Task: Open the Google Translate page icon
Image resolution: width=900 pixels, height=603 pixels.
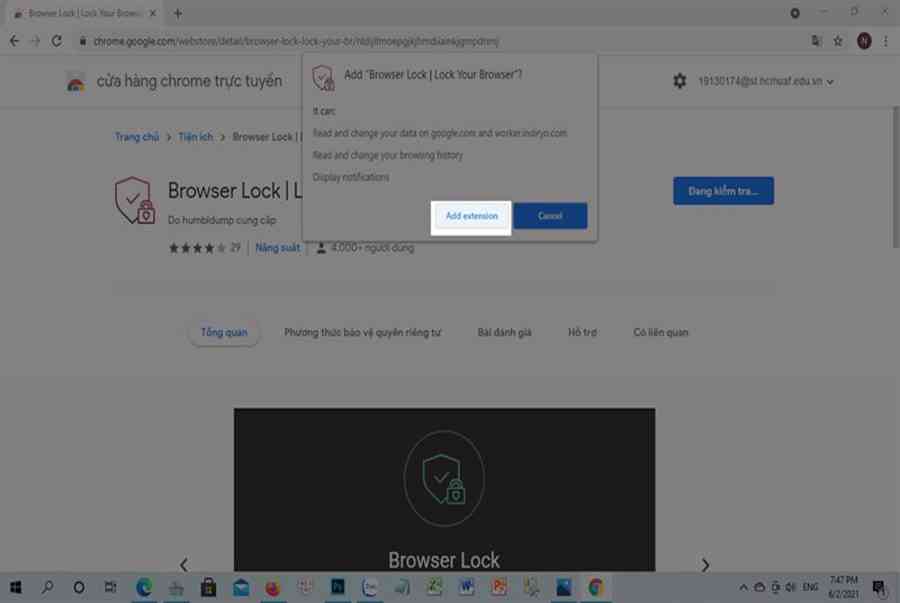Action: (x=816, y=41)
